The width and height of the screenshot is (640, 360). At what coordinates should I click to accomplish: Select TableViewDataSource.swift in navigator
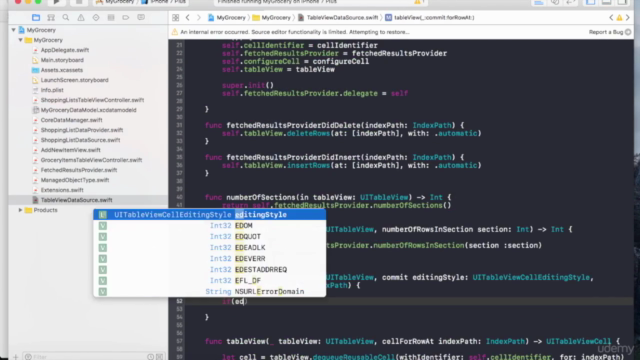(76, 200)
